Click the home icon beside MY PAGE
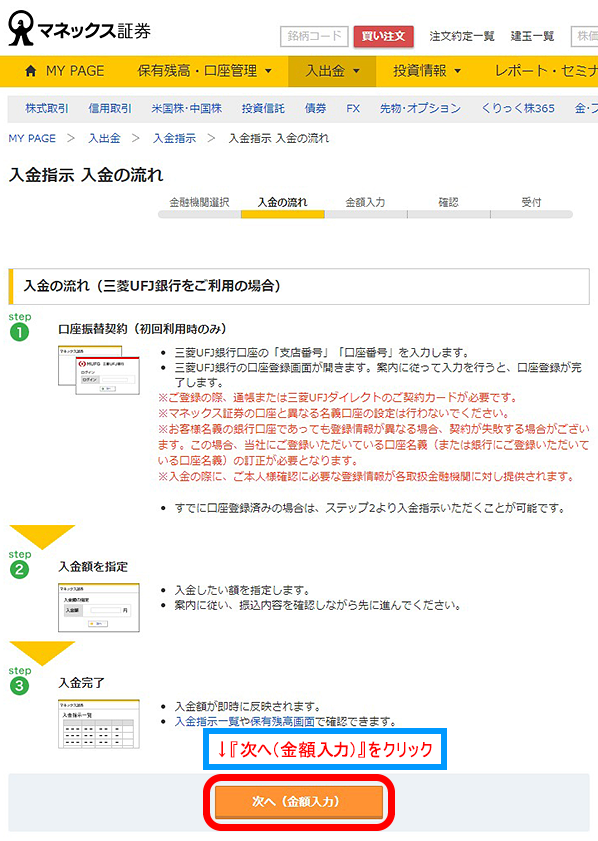 [31, 71]
